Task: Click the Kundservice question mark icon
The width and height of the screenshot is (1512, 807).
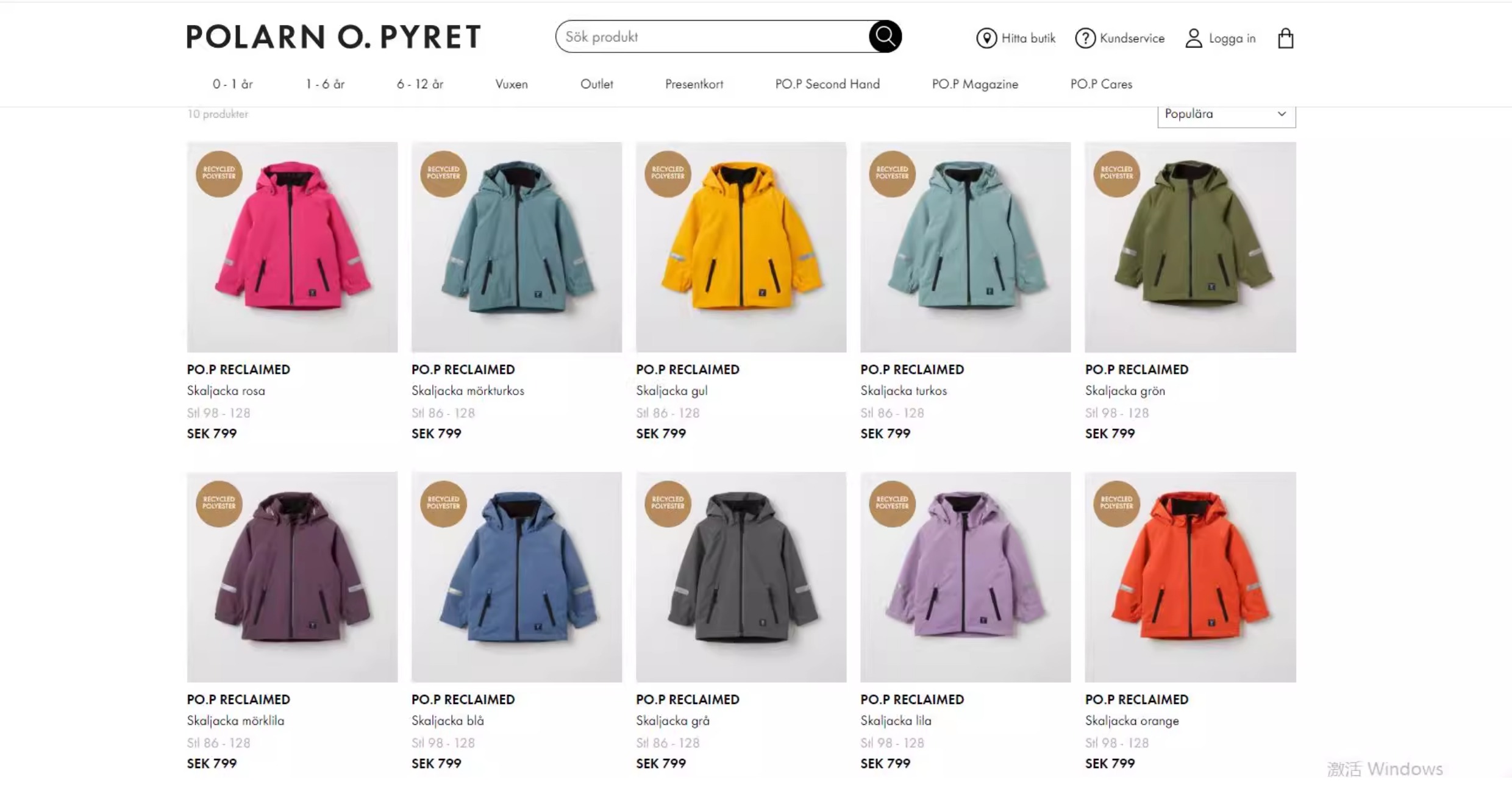Action: [x=1085, y=38]
